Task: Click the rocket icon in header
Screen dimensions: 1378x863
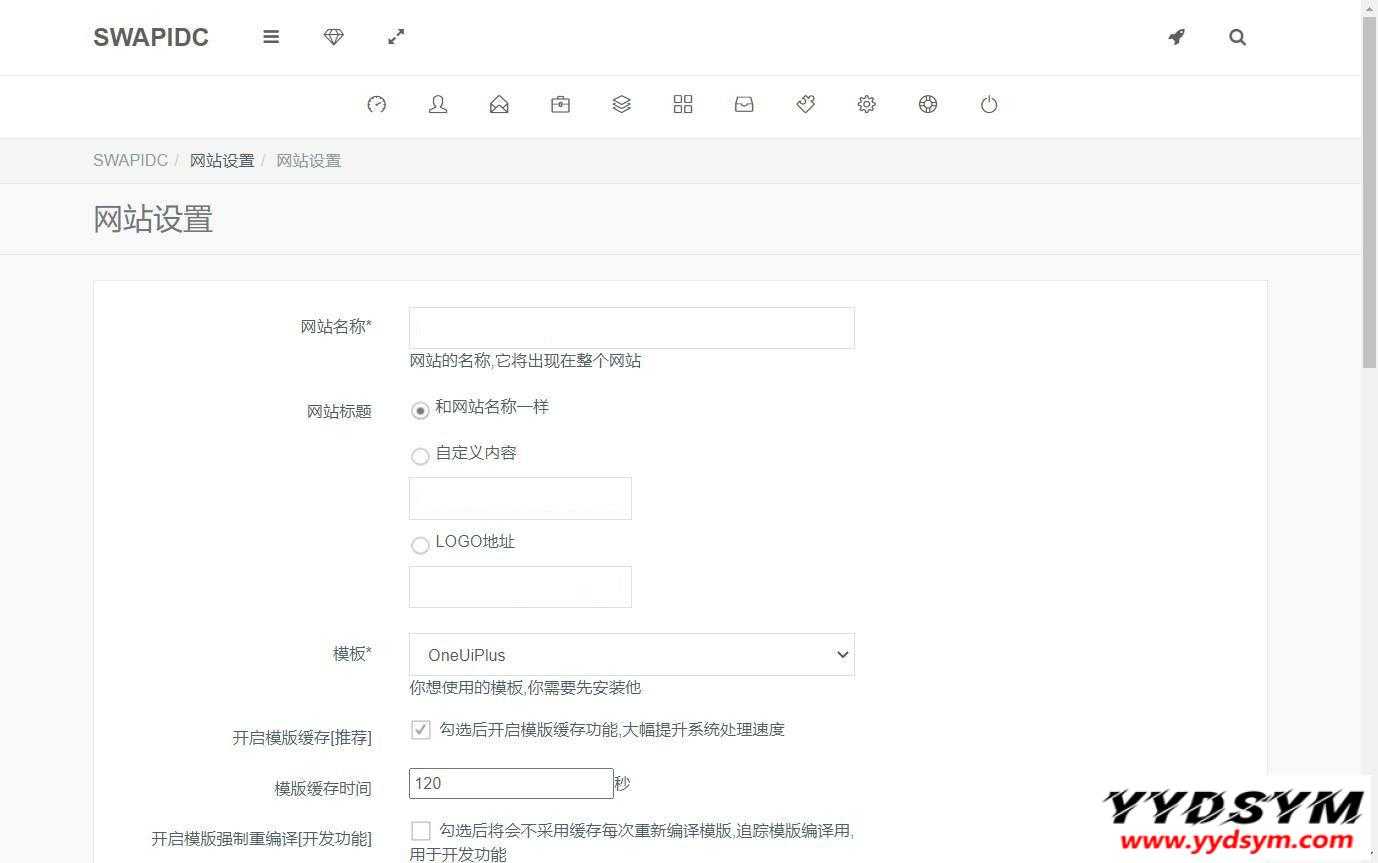Action: click(x=1176, y=37)
